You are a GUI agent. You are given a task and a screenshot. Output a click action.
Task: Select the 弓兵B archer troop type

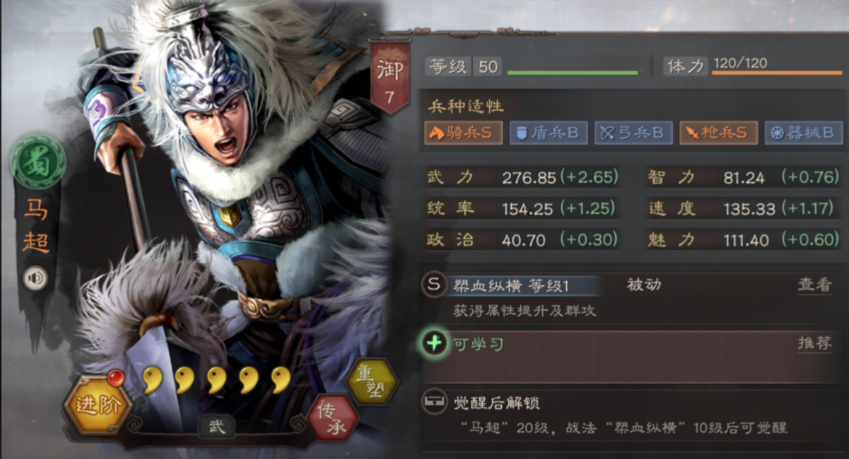coord(634,133)
